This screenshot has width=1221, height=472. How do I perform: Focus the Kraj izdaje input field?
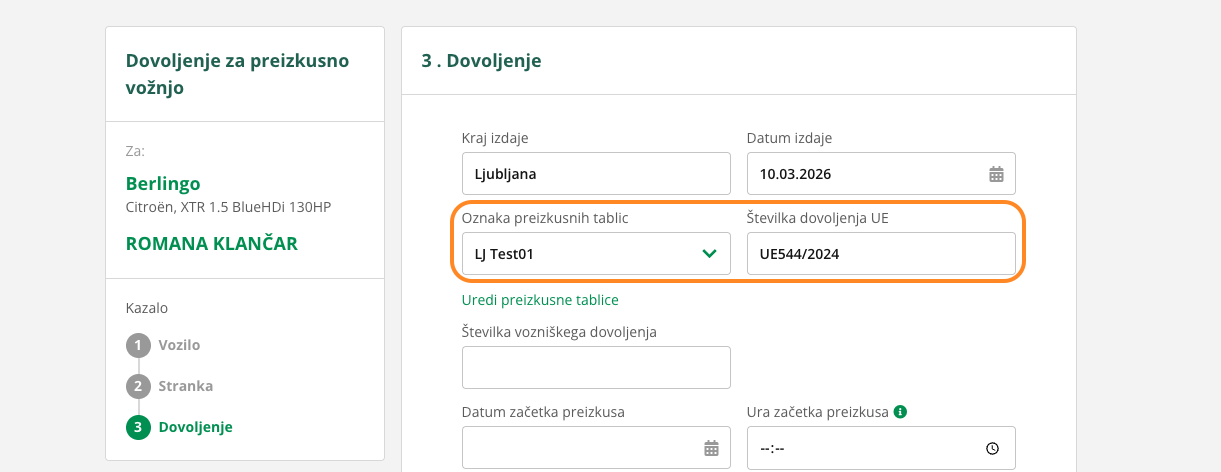(596, 174)
